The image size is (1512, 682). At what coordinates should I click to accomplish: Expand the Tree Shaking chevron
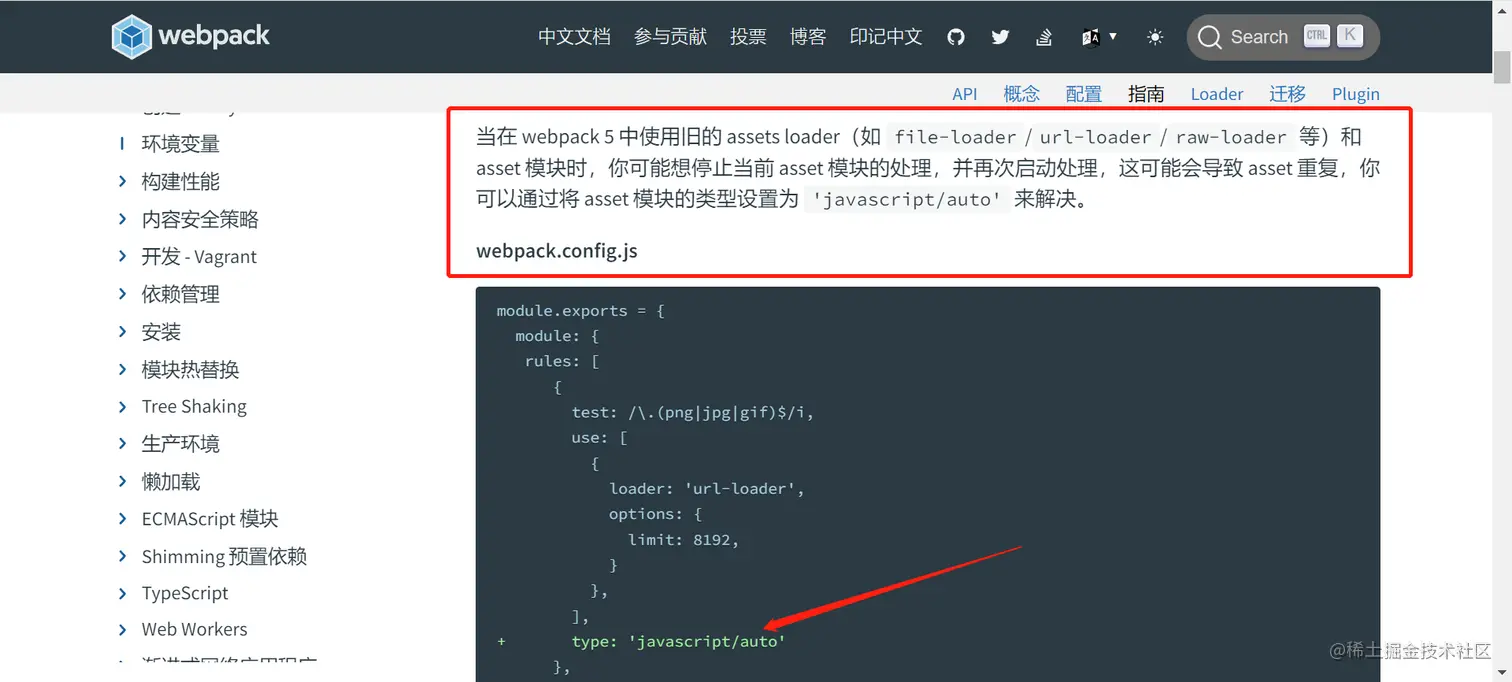[x=122, y=407]
